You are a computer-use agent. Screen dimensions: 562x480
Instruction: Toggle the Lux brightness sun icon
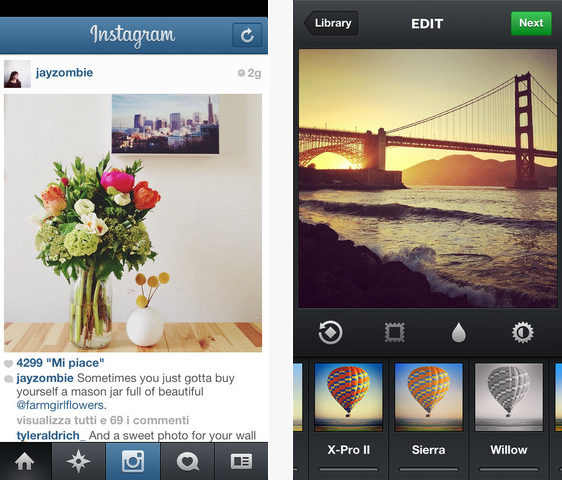[x=522, y=332]
